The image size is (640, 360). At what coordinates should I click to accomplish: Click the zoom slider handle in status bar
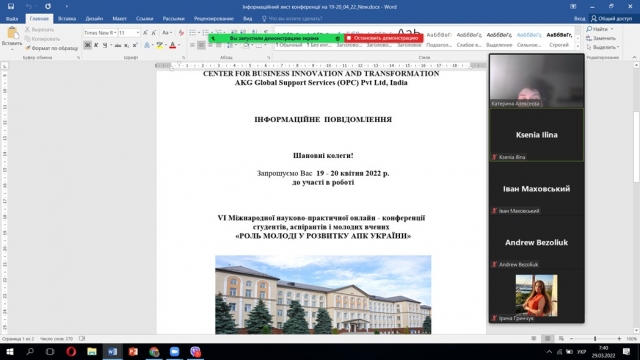[595, 339]
